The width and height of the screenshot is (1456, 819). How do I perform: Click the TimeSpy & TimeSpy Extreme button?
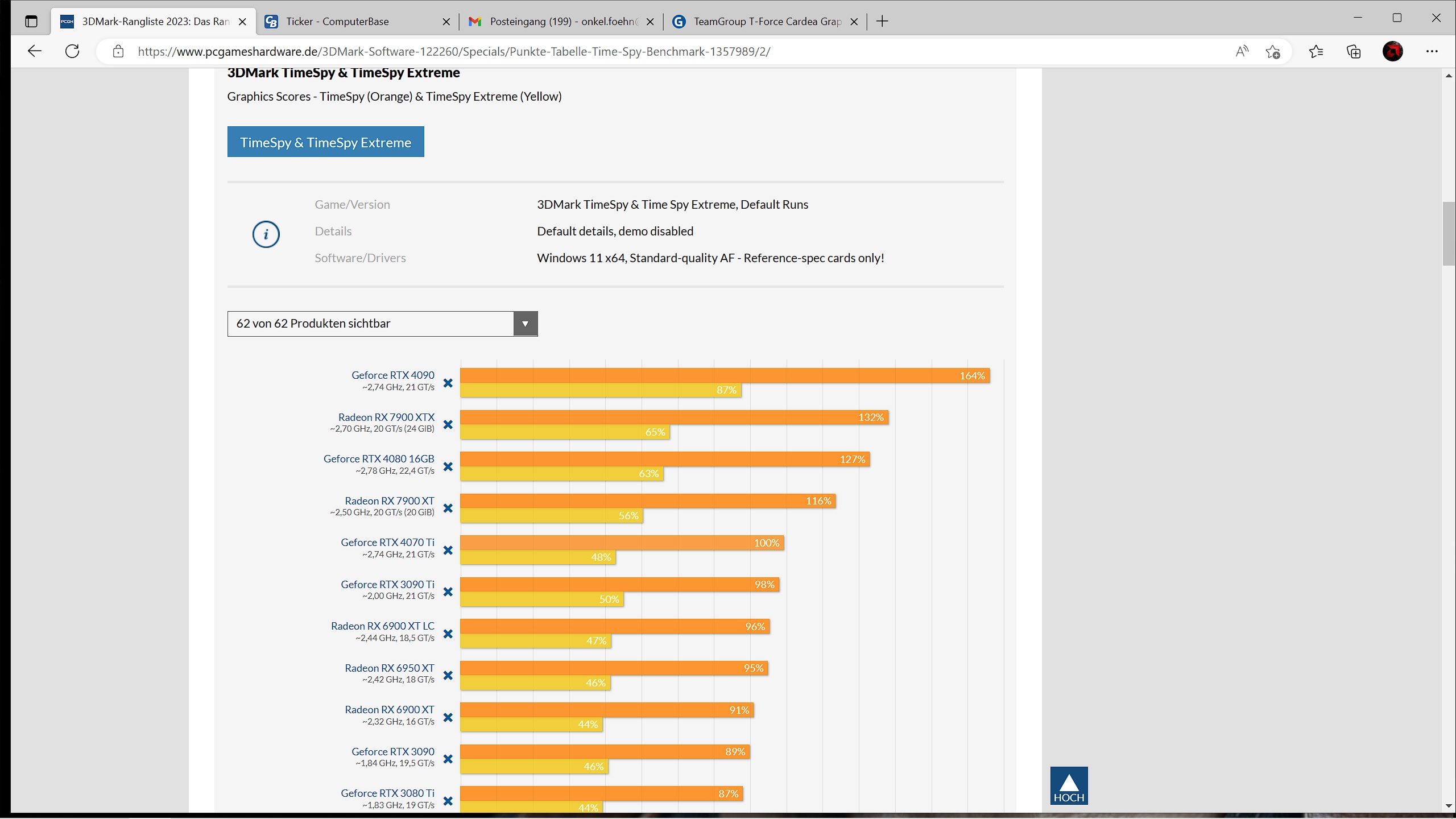pos(325,142)
